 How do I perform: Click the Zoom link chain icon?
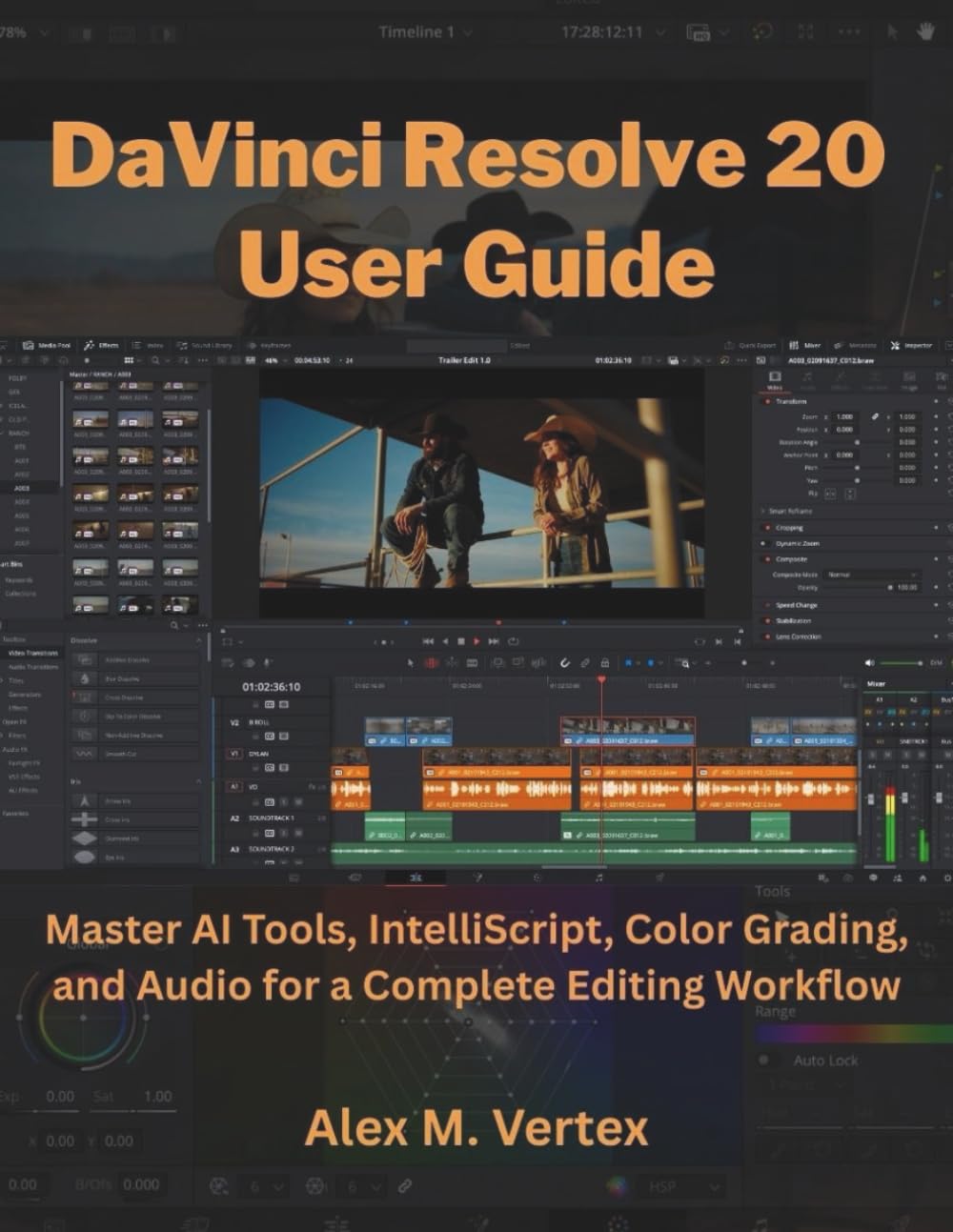[876, 417]
